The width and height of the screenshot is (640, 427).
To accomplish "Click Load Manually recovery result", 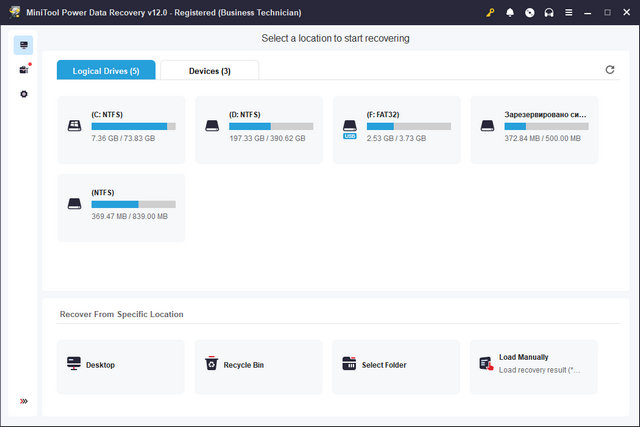I will (x=534, y=365).
